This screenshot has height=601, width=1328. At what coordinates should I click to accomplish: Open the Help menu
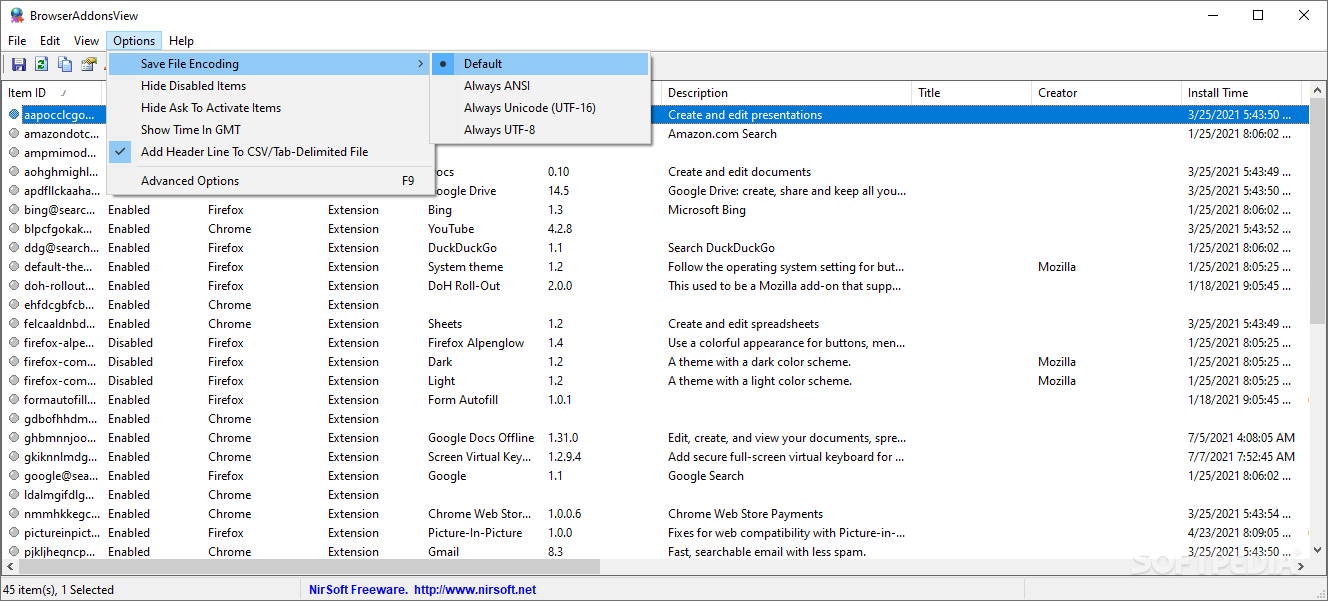point(181,41)
